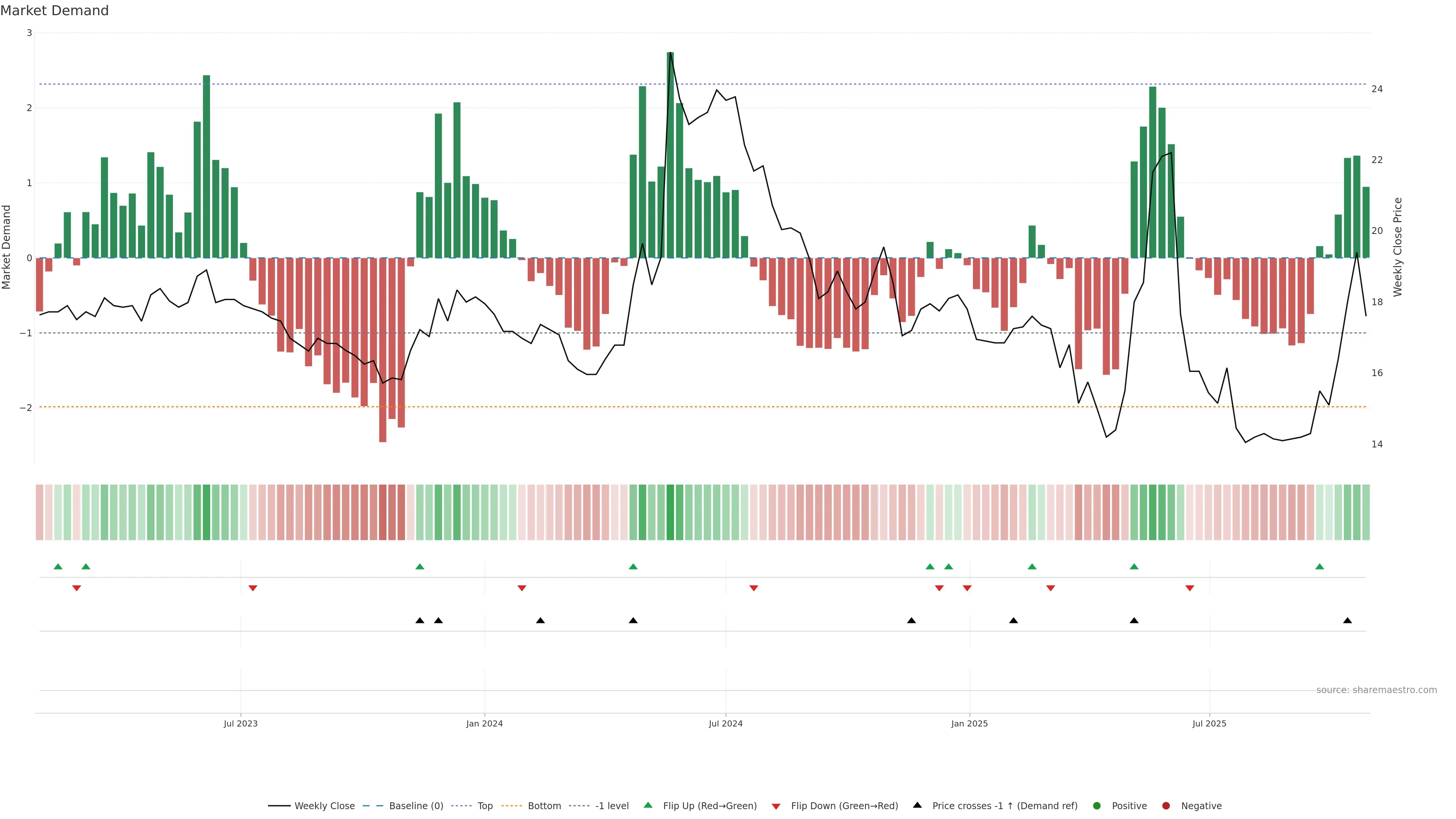Click red Flip Down triangle legend icon
The image size is (1456, 819).
776,806
